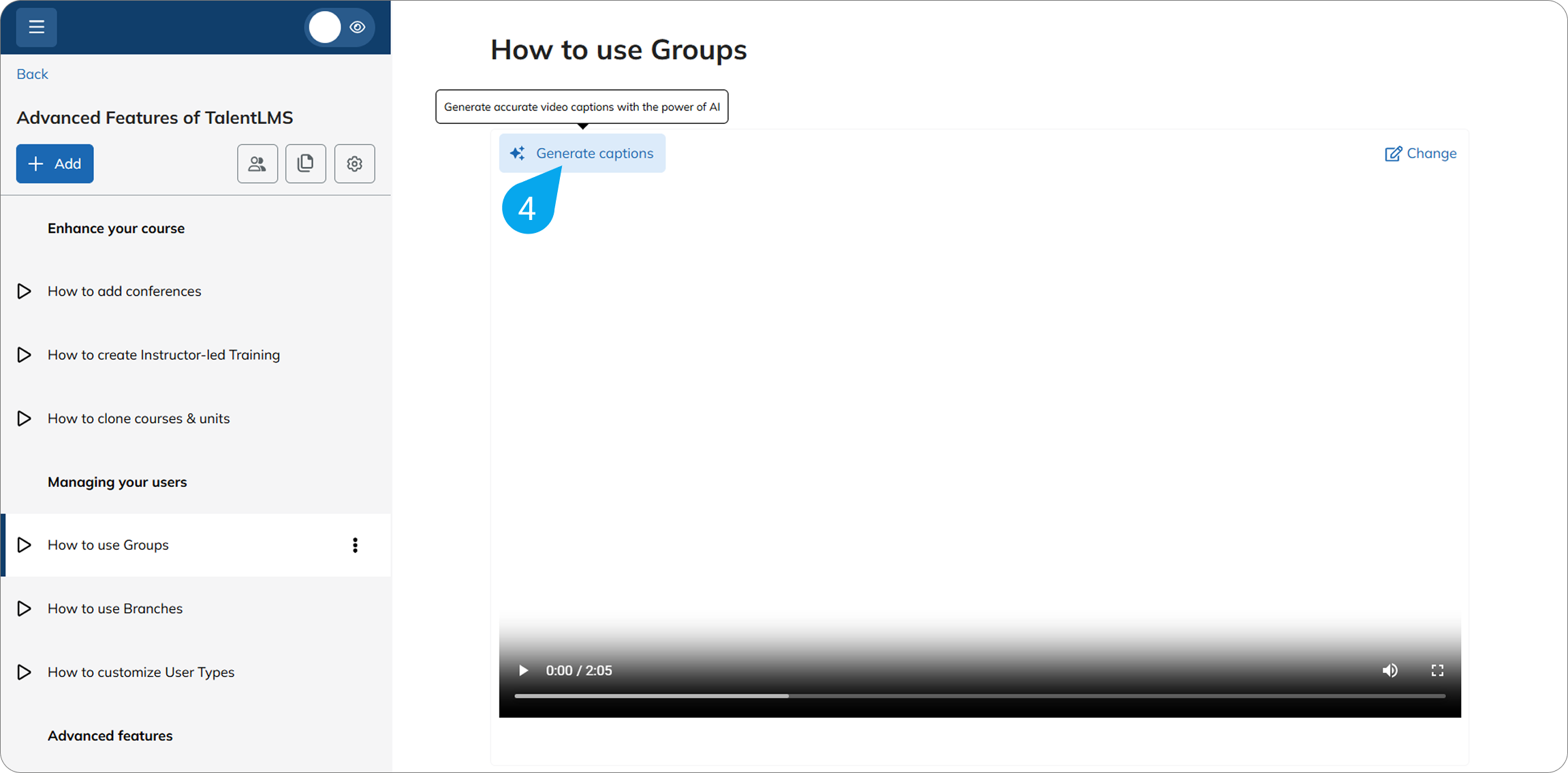Screen dimensions: 1568x773
Task: Click the Enhance your course section heading
Action: (116, 228)
